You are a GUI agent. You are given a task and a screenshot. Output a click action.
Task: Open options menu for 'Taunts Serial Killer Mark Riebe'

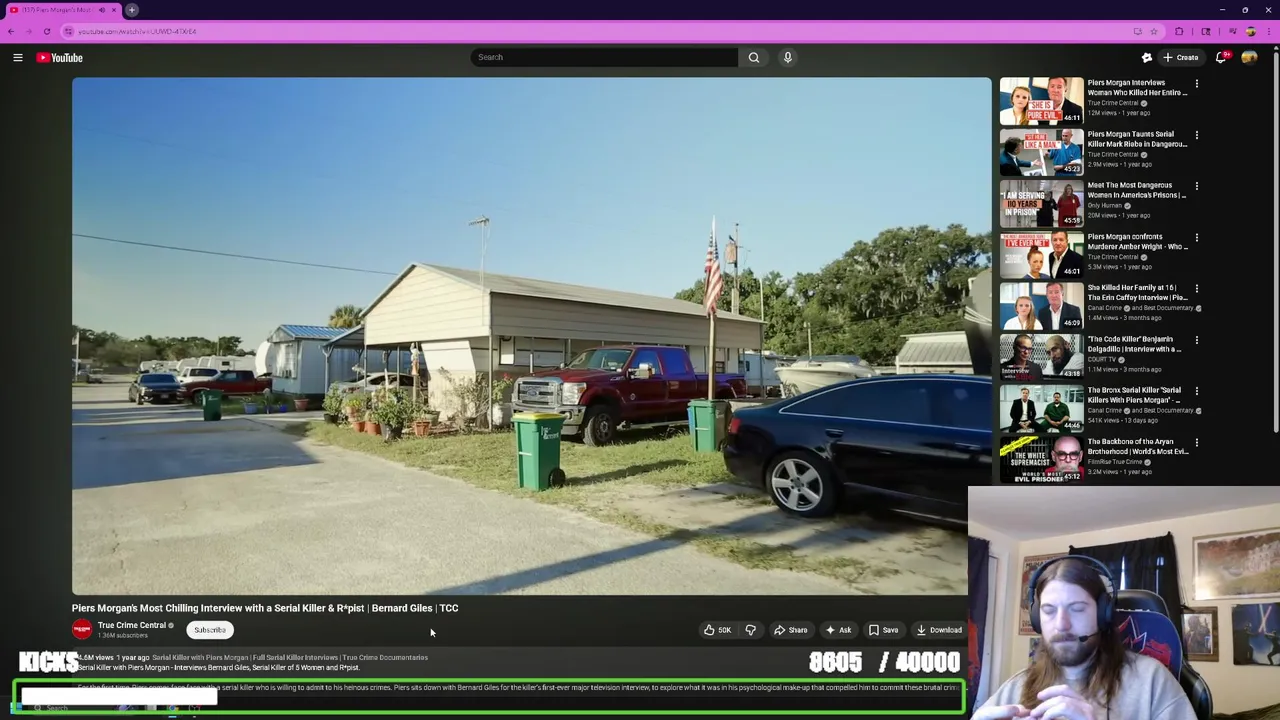coord(1196,135)
